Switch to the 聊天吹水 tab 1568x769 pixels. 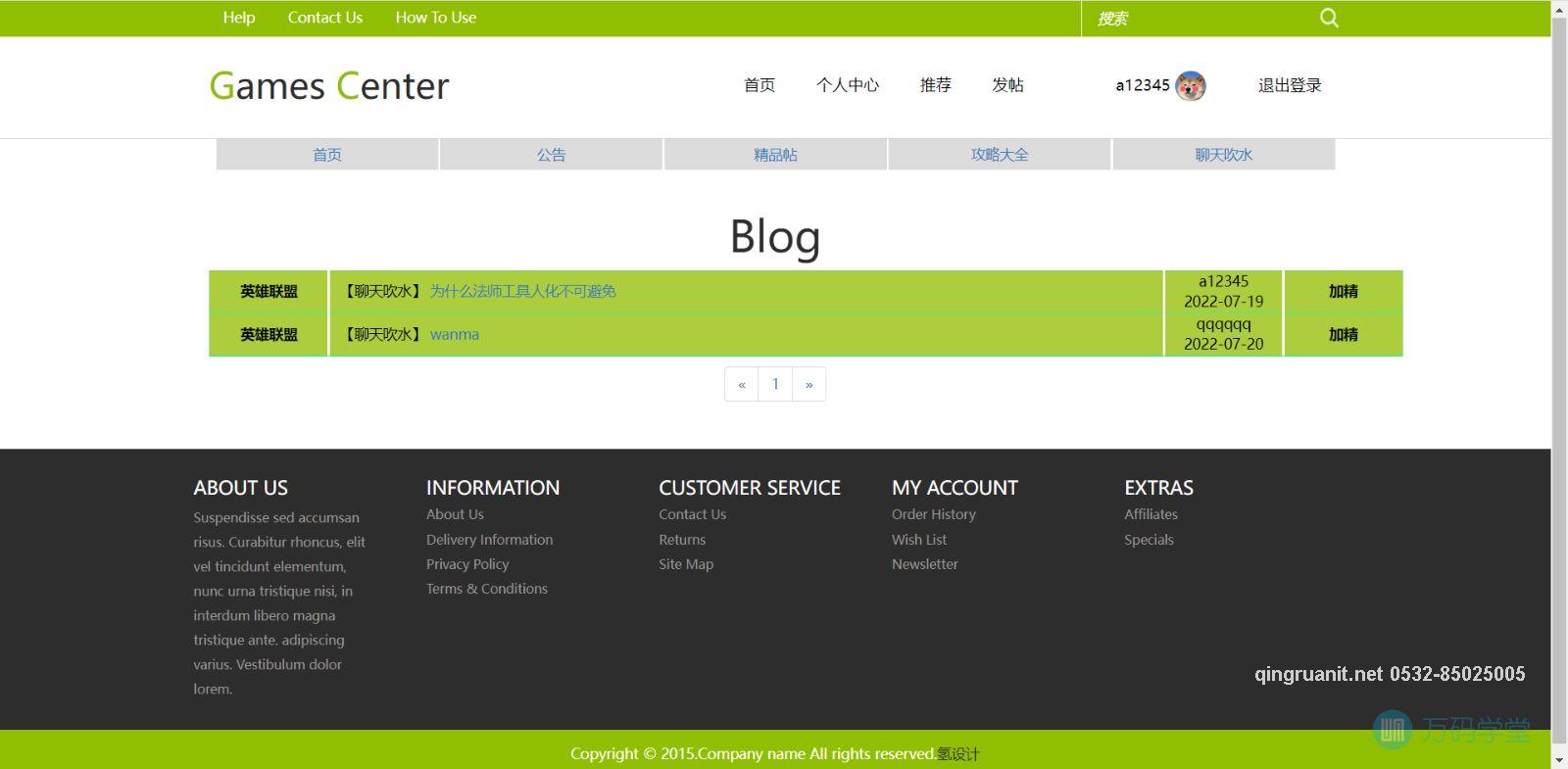point(1224,155)
